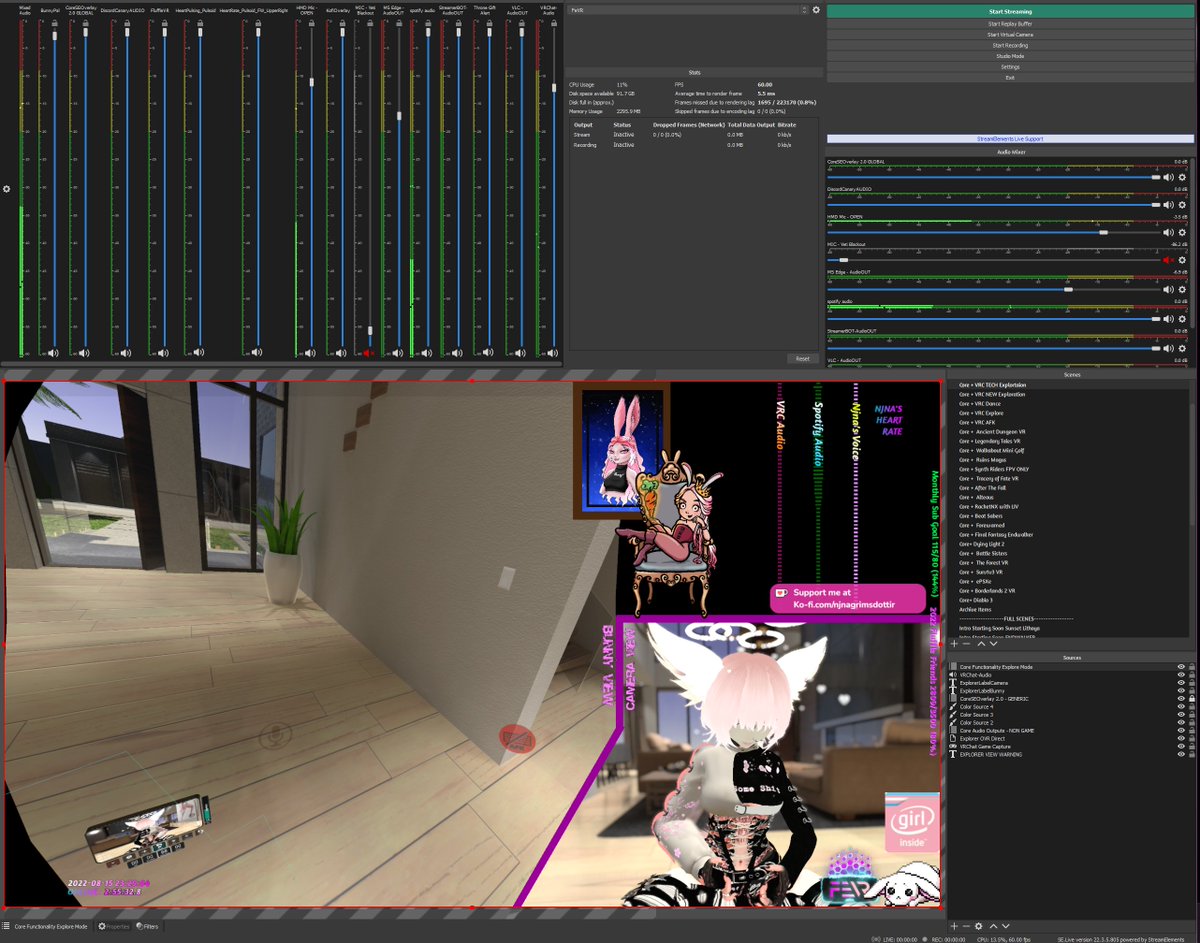Hide the VRChat-Audio source with eye icon
This screenshot has height=943, width=1200.
click(1181, 675)
